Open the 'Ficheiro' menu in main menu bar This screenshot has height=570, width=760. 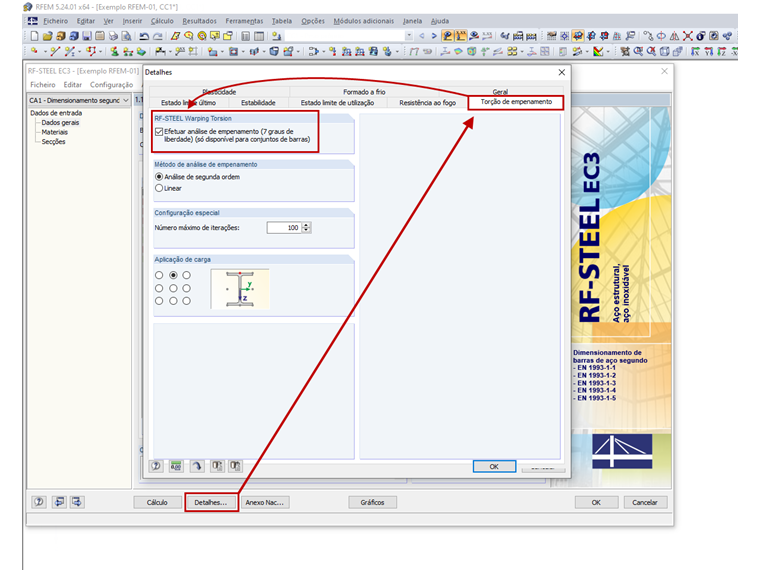point(55,21)
